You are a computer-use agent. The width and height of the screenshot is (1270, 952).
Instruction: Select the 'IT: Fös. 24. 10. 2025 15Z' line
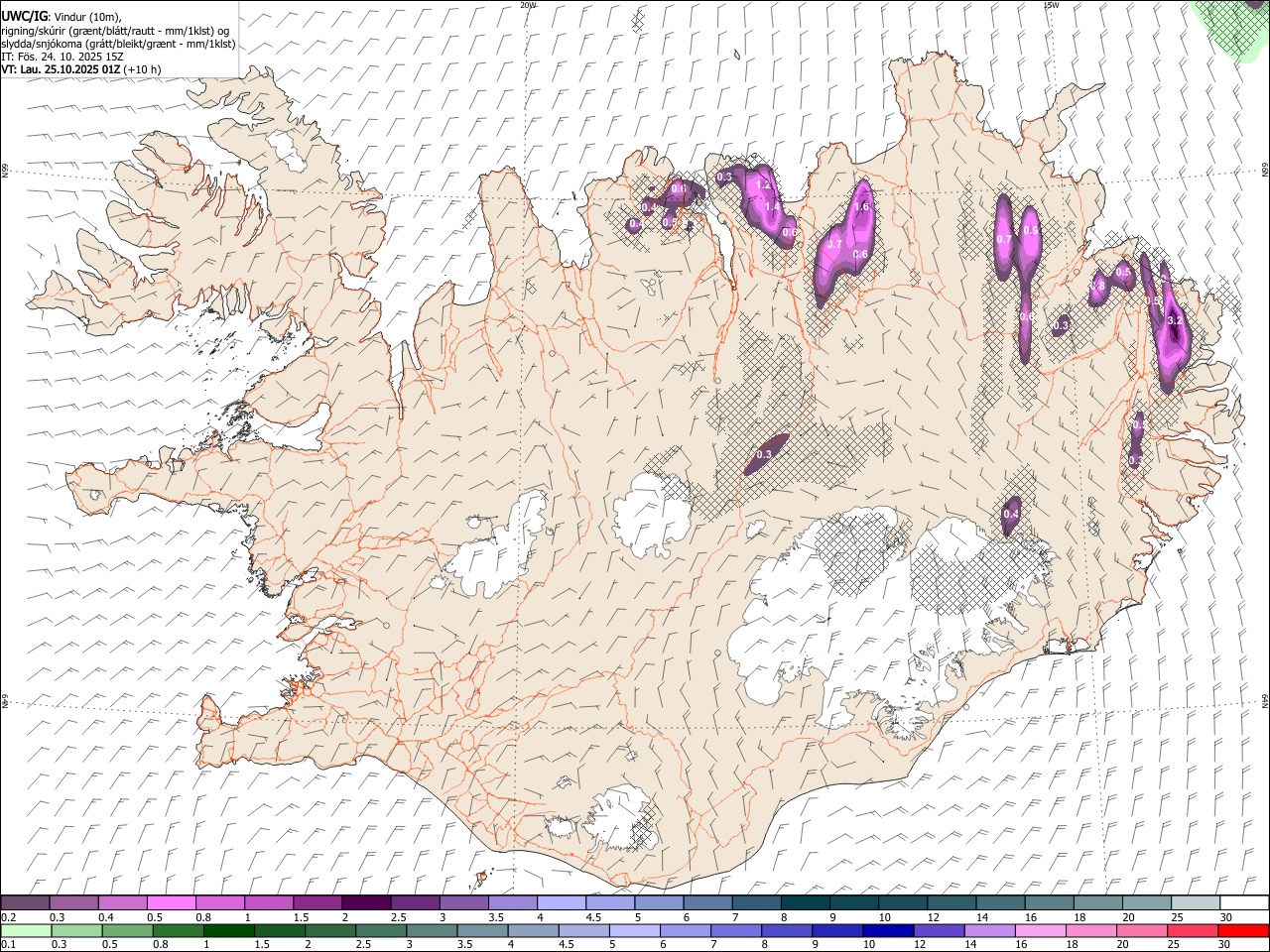pyautogui.click(x=63, y=57)
